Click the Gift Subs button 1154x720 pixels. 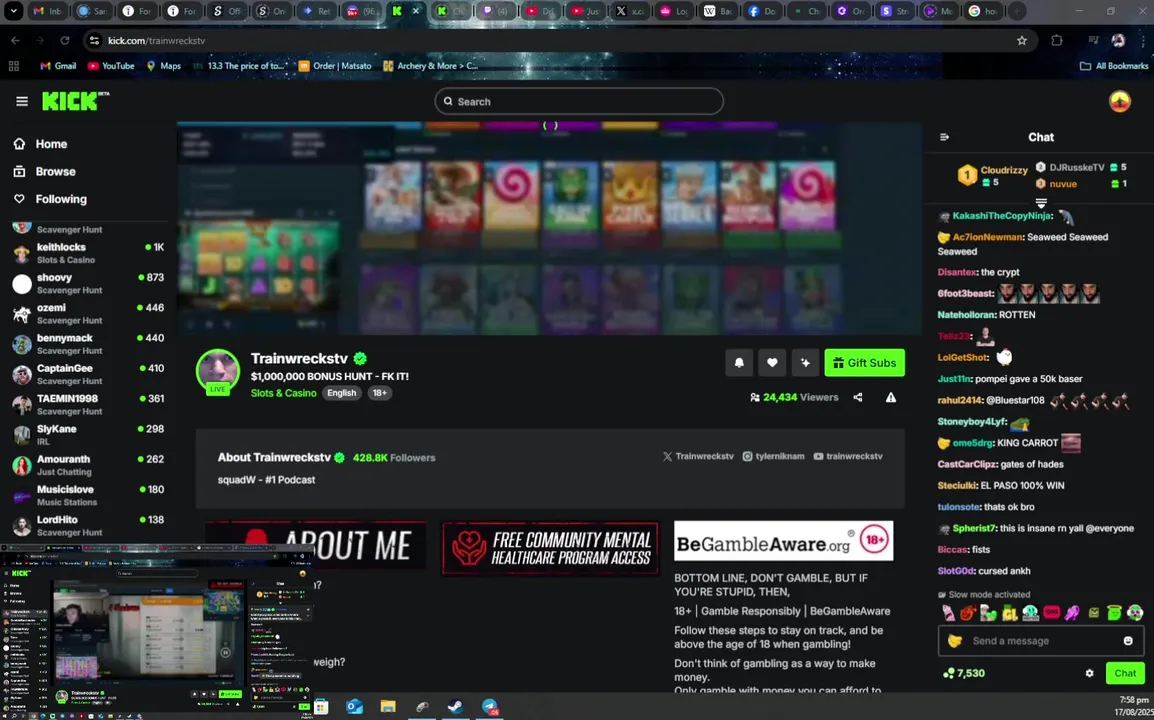point(865,362)
